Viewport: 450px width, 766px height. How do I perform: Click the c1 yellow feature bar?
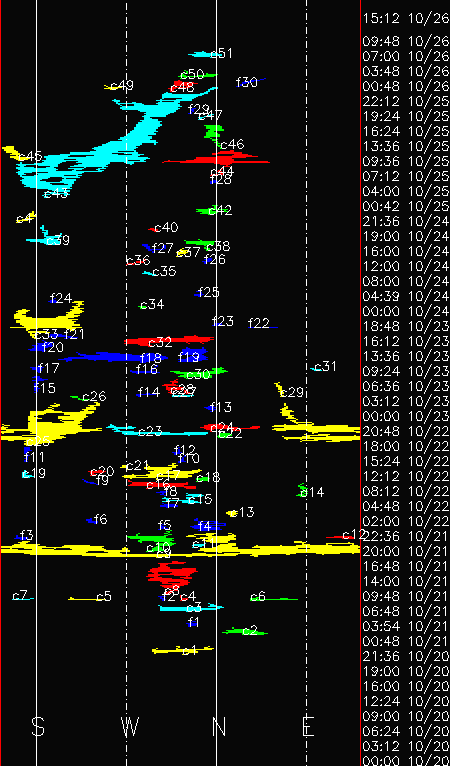click(x=183, y=650)
